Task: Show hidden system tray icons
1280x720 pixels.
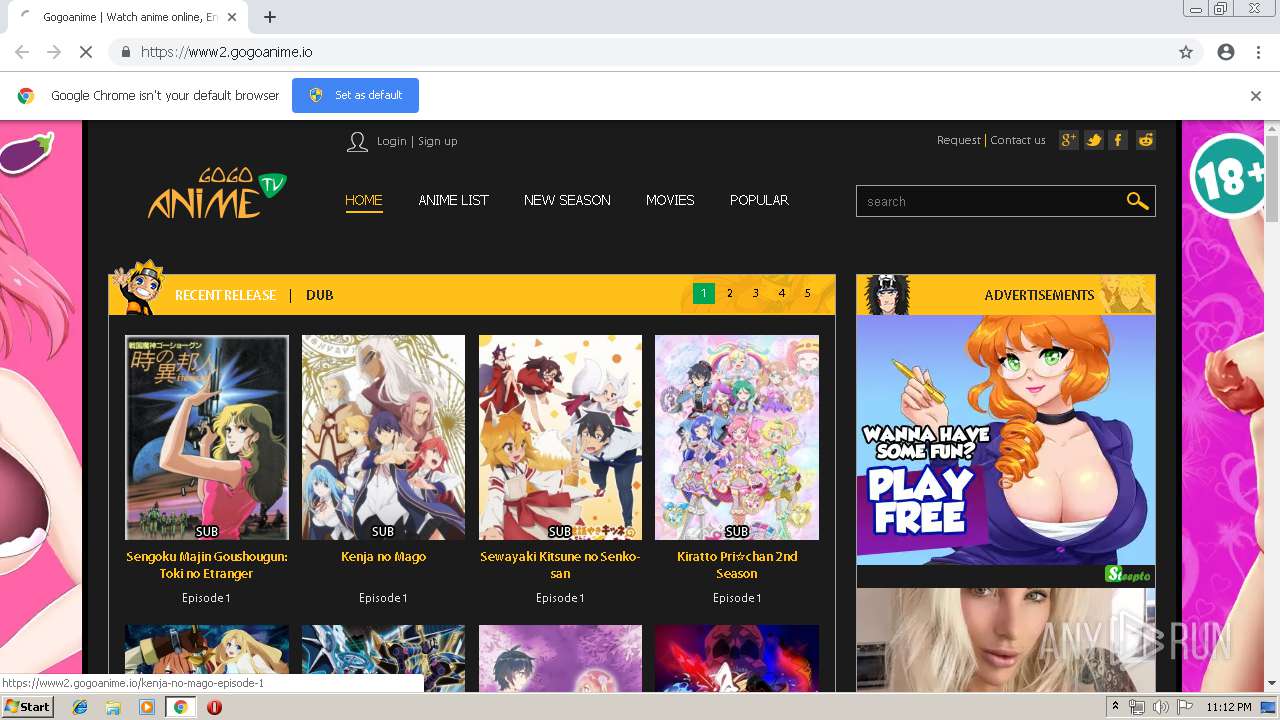Action: [x=1115, y=707]
